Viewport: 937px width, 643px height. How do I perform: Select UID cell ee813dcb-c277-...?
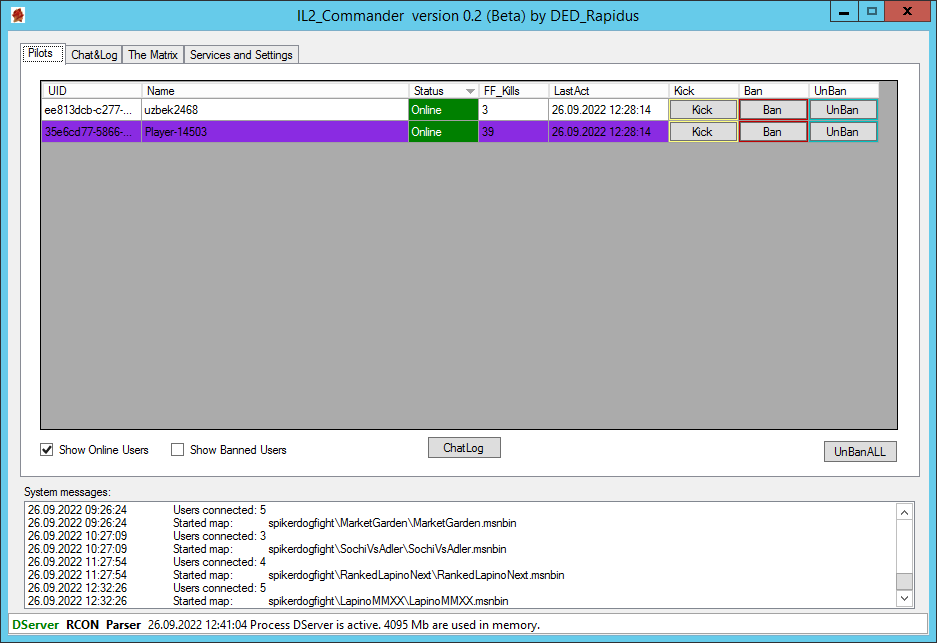[x=91, y=110]
